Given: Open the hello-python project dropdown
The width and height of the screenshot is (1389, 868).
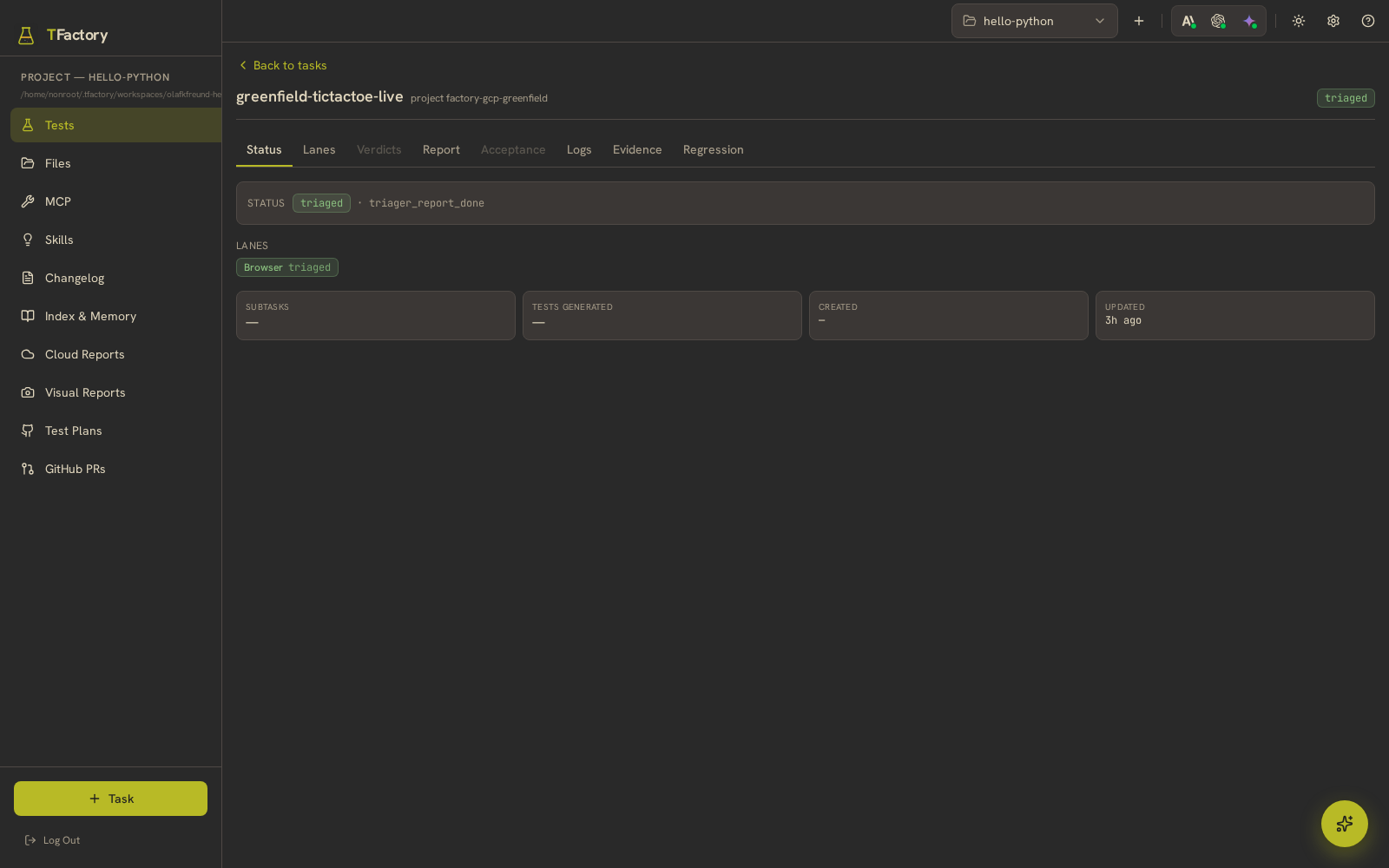Looking at the screenshot, I should point(1035,21).
